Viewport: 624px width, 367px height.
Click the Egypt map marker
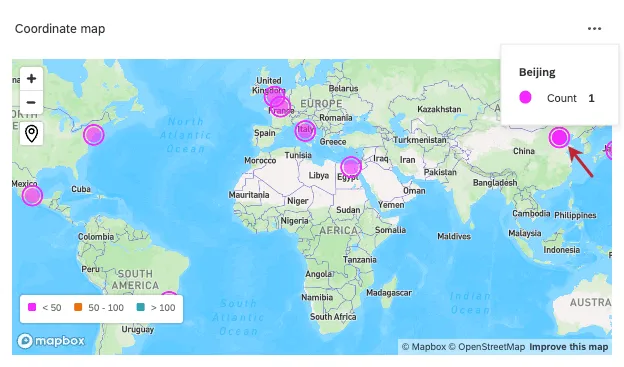(351, 166)
